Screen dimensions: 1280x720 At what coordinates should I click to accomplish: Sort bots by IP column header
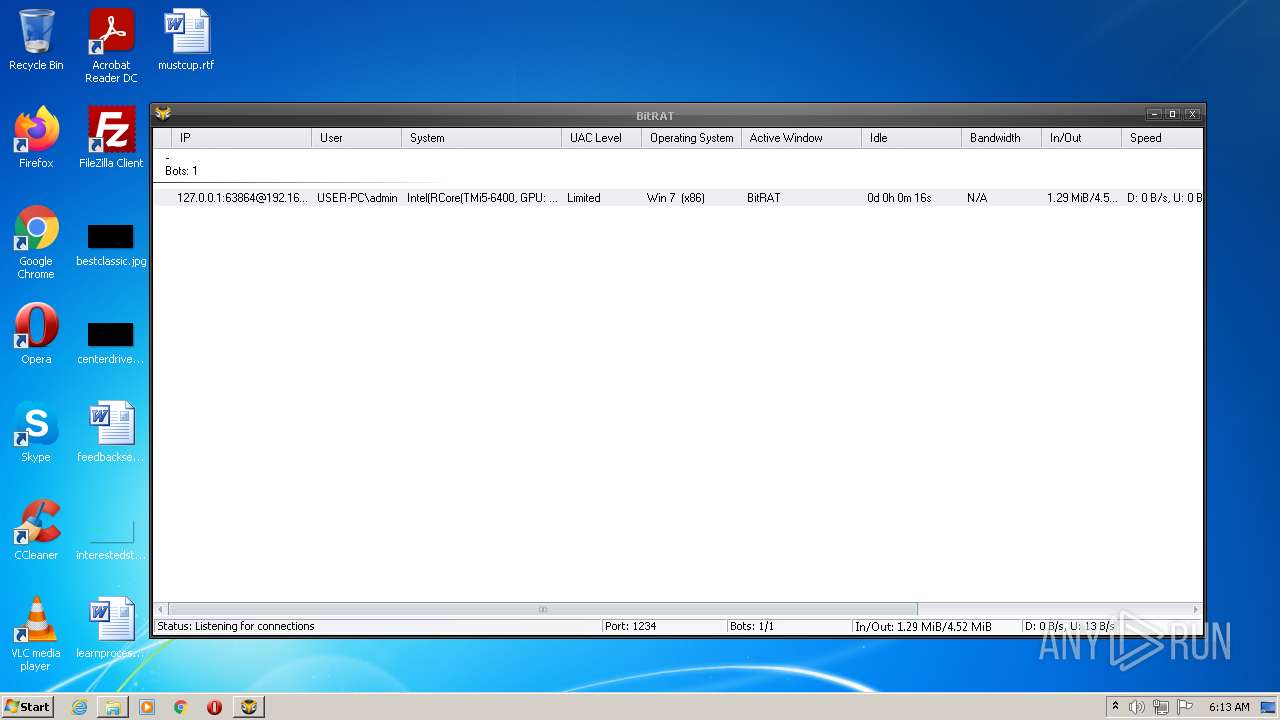pos(241,138)
